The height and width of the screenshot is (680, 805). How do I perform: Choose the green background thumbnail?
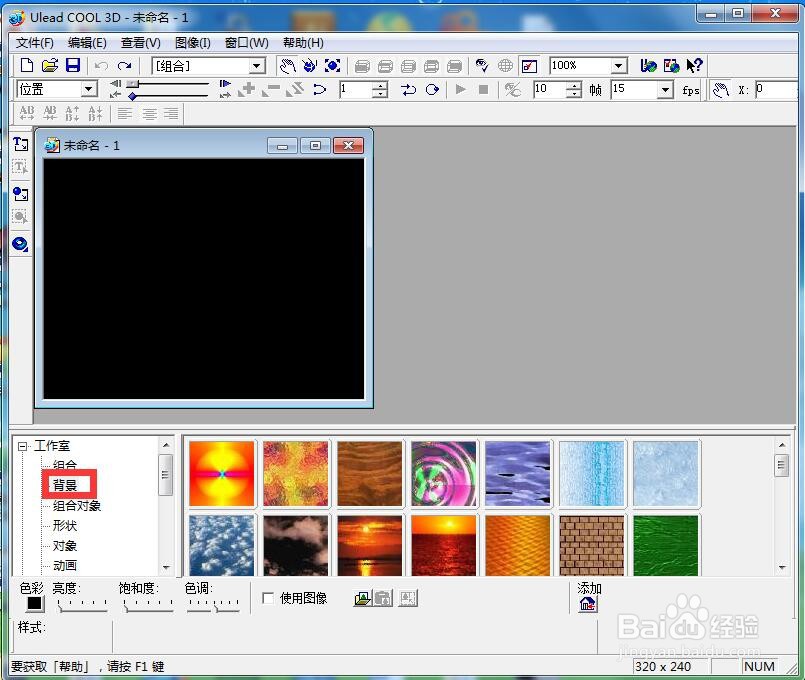pyautogui.click(x=665, y=546)
